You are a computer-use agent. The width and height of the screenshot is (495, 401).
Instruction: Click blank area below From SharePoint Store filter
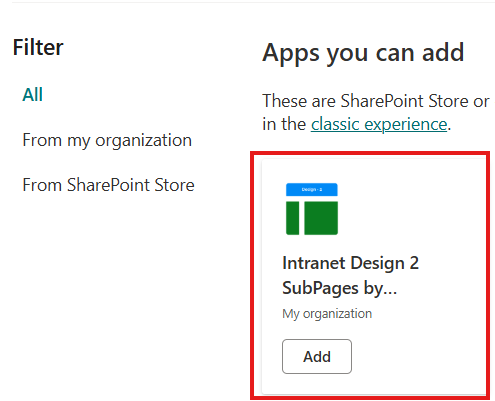108,283
